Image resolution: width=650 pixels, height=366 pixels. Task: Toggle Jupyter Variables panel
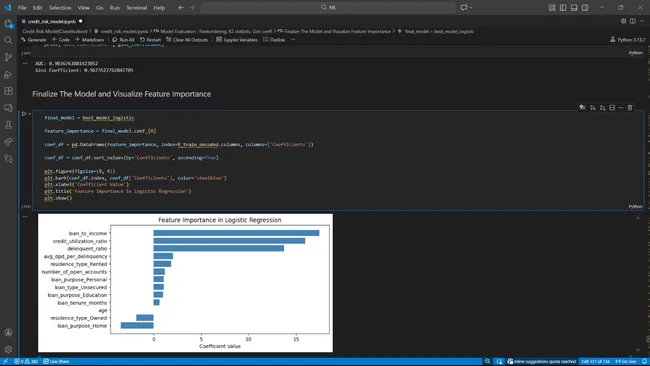click(x=237, y=40)
